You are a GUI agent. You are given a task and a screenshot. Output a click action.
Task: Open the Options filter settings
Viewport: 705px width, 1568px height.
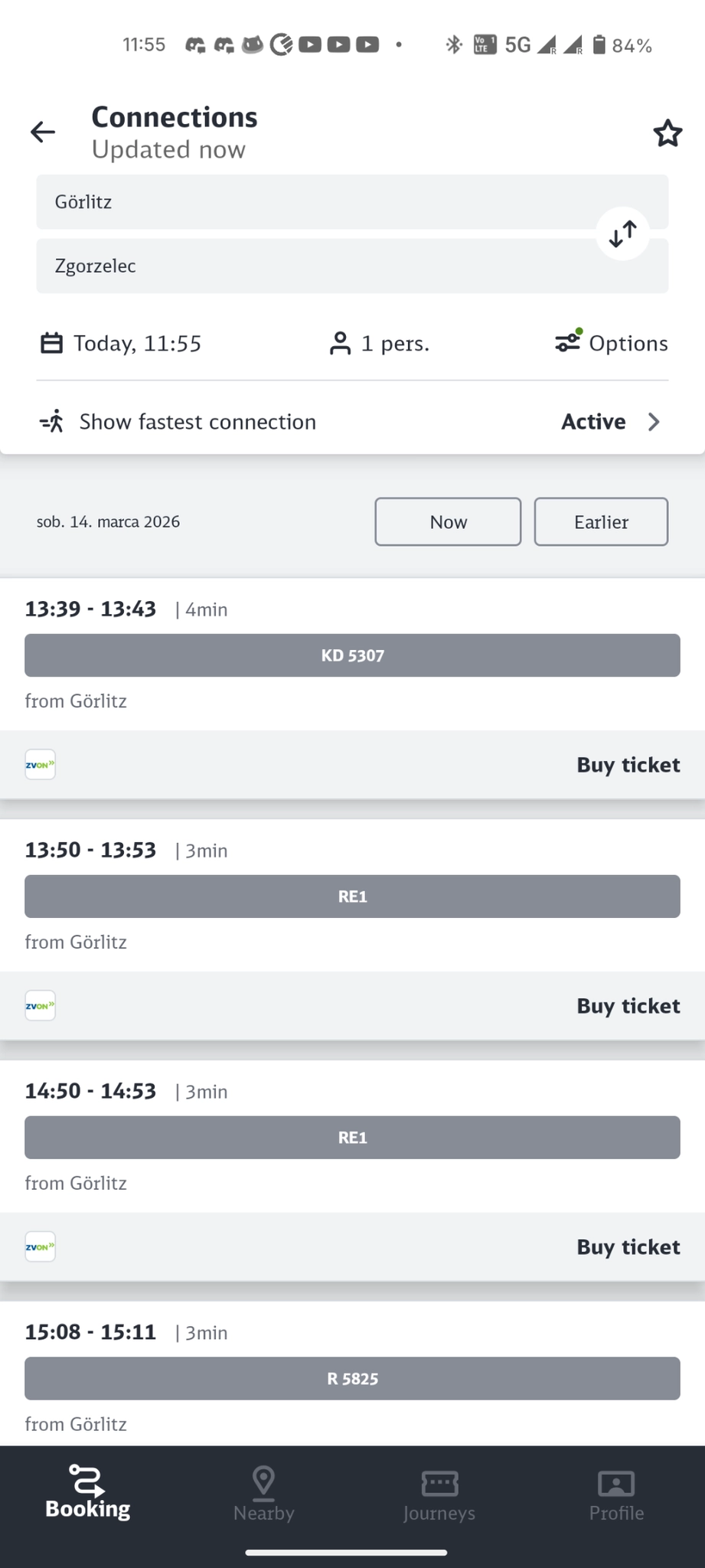tap(612, 342)
